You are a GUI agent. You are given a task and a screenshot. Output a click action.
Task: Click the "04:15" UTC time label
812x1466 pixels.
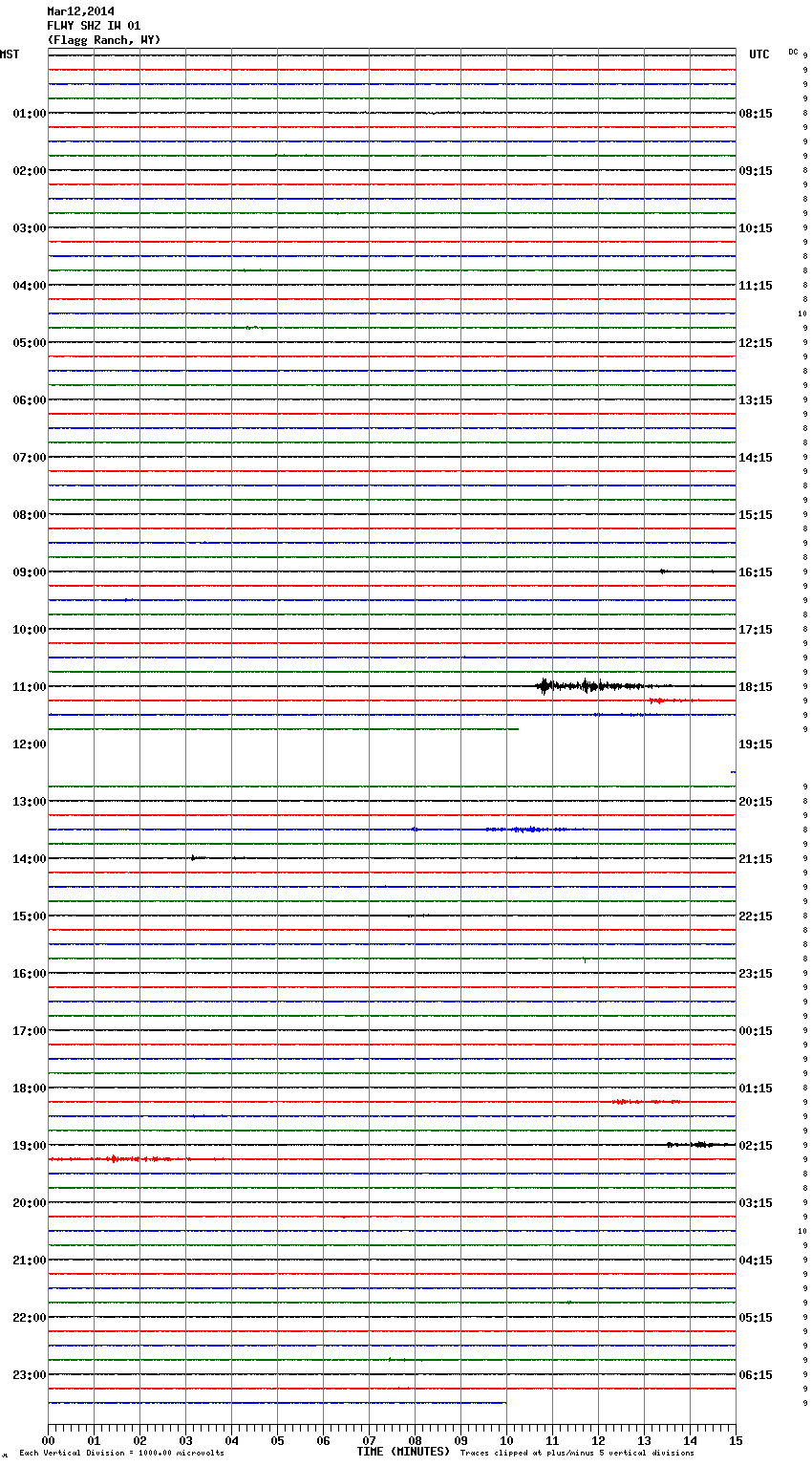(756, 1261)
